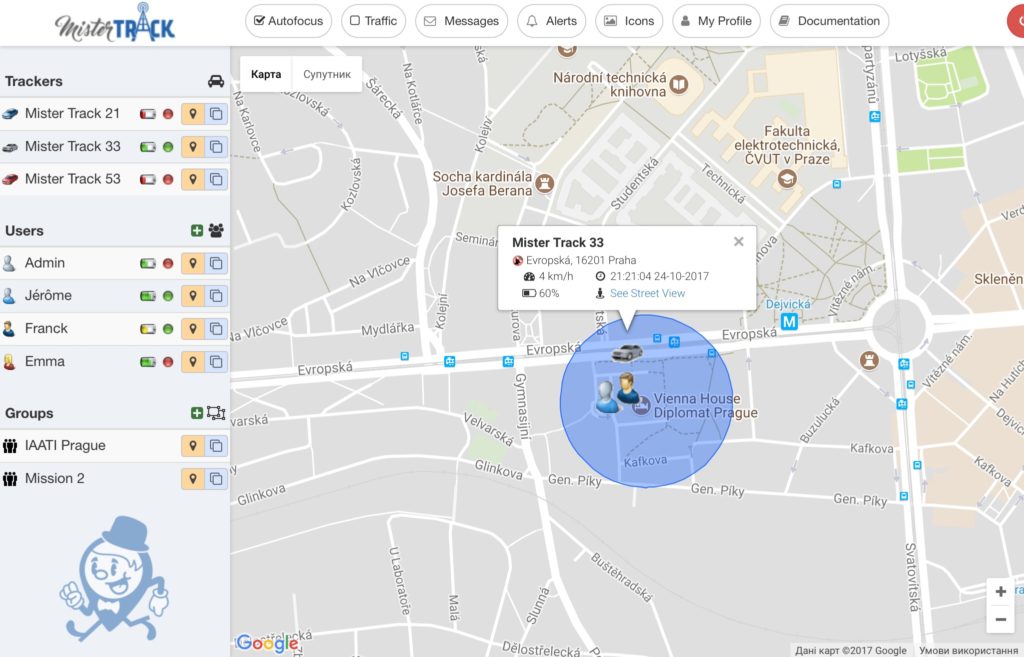
Task: Click the Dejvická metro M icon
Action: [789, 321]
